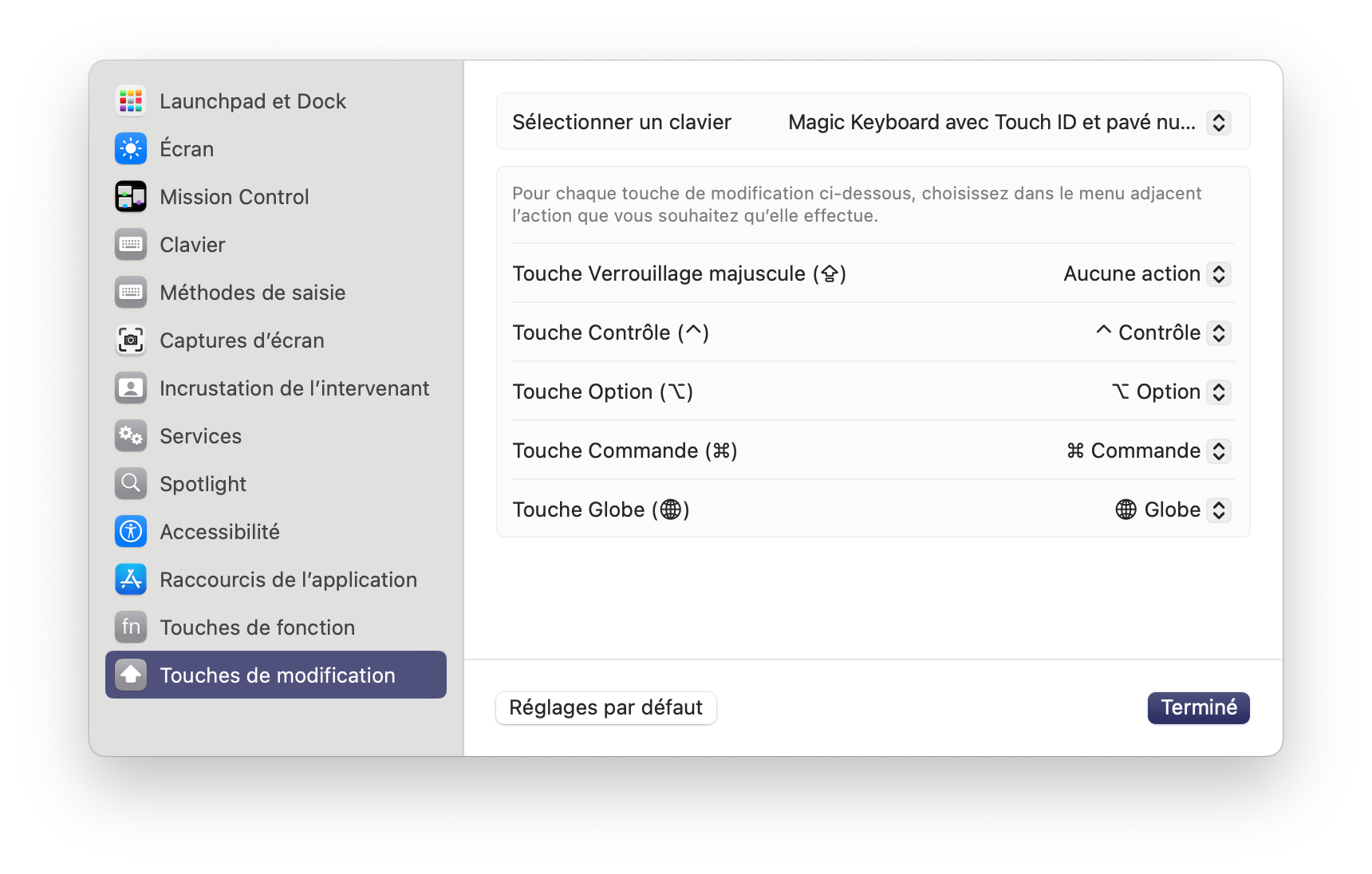Click the Réglages par défaut button
Viewport: 1372px width, 874px height.
pos(606,708)
